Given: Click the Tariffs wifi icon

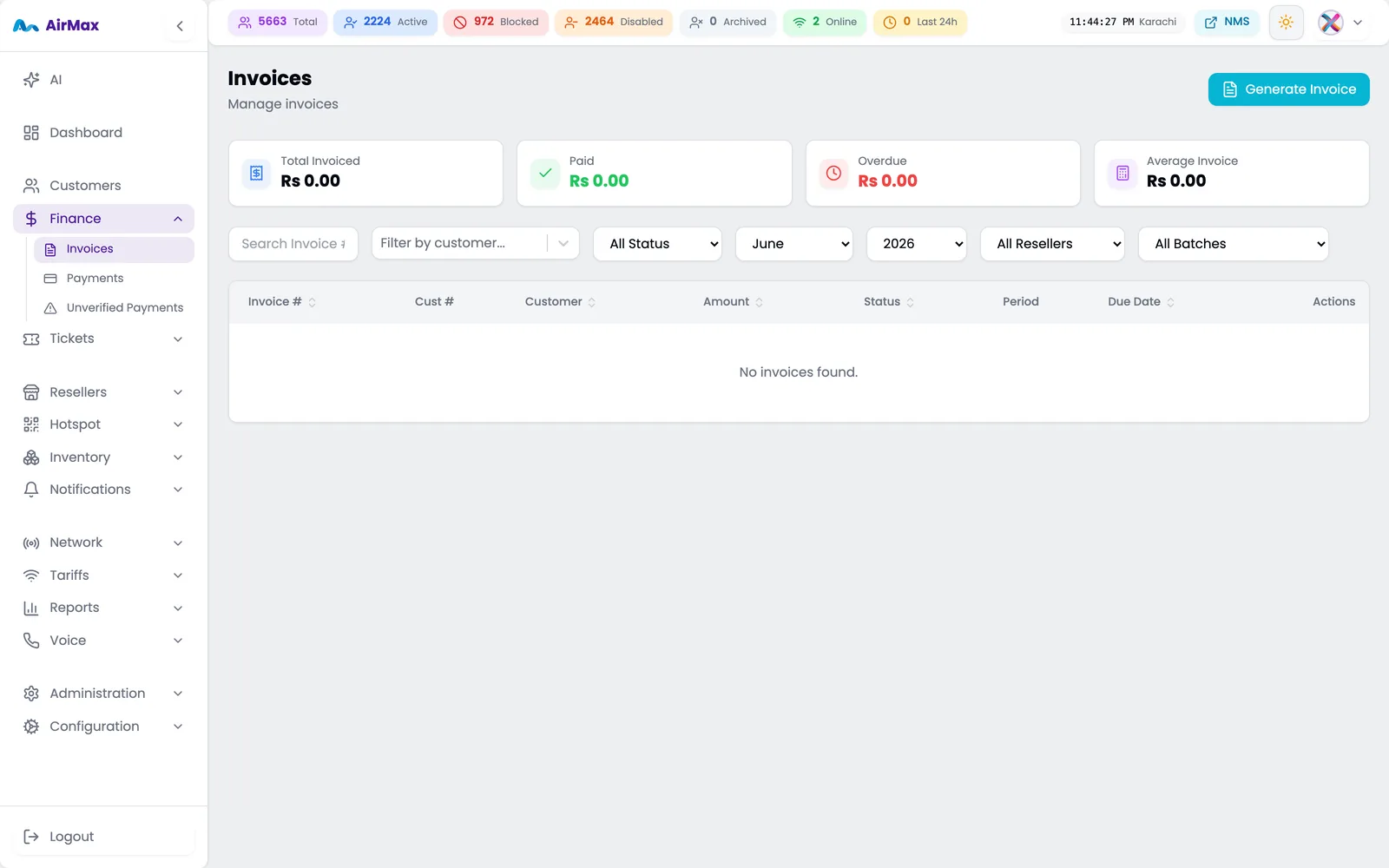Looking at the screenshot, I should [x=31, y=575].
